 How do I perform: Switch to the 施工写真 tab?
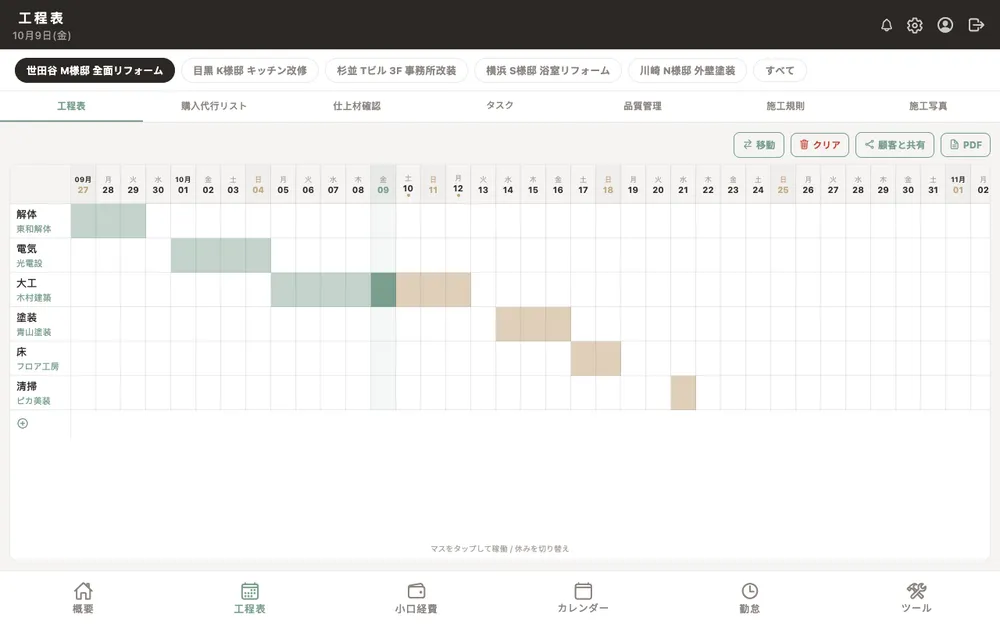[x=928, y=106]
